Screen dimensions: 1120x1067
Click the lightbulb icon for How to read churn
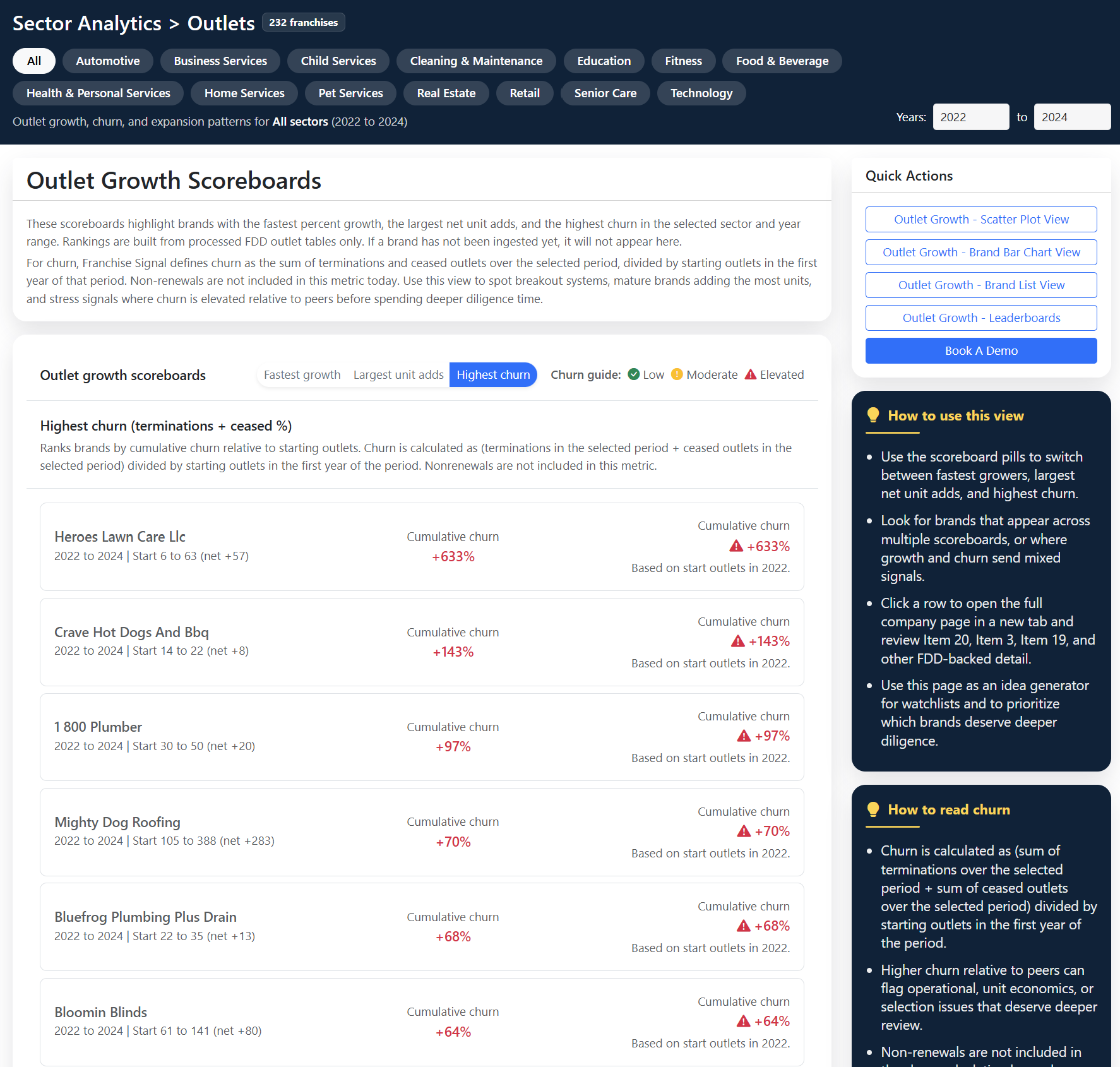point(873,809)
